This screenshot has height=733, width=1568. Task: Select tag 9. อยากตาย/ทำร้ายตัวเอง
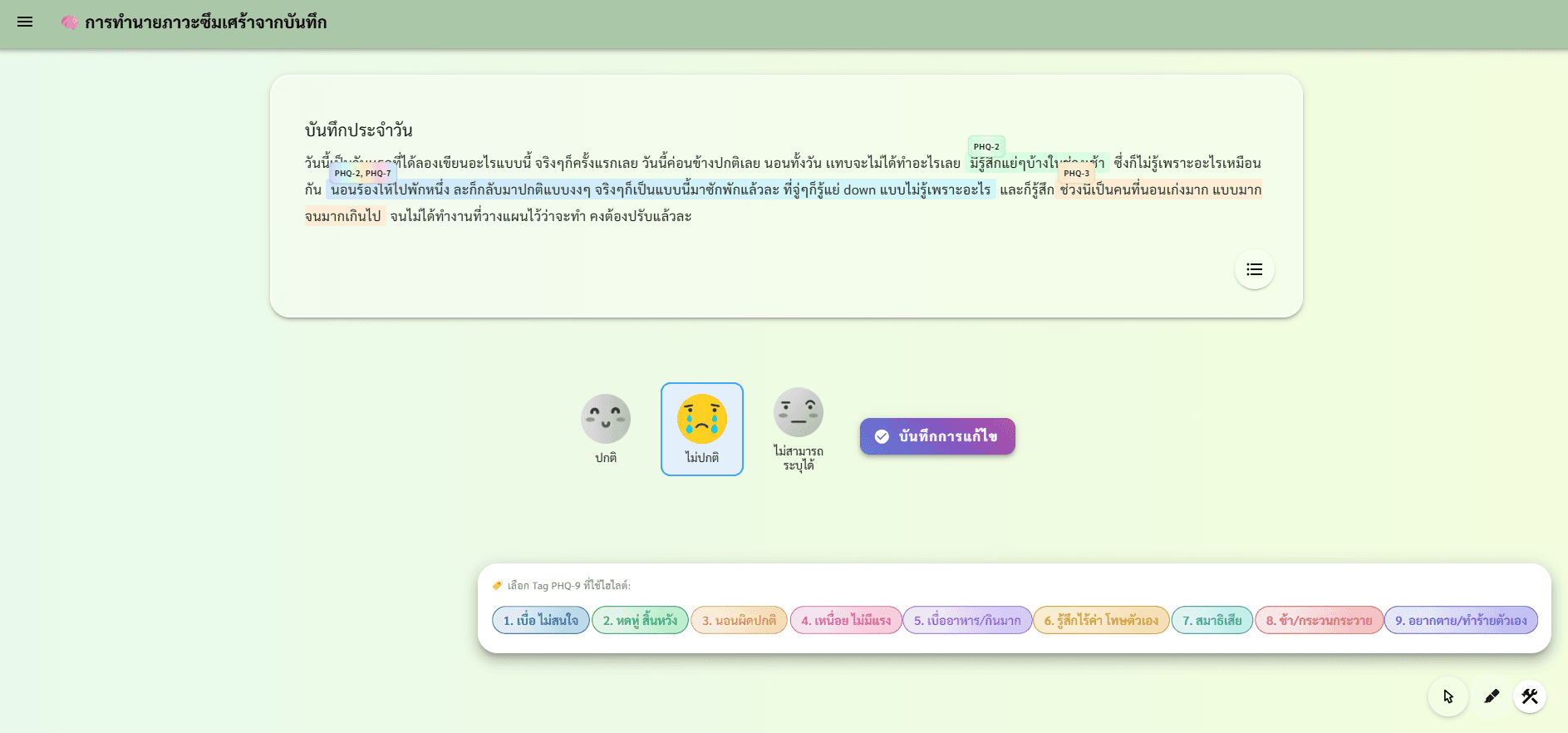[x=1460, y=620]
